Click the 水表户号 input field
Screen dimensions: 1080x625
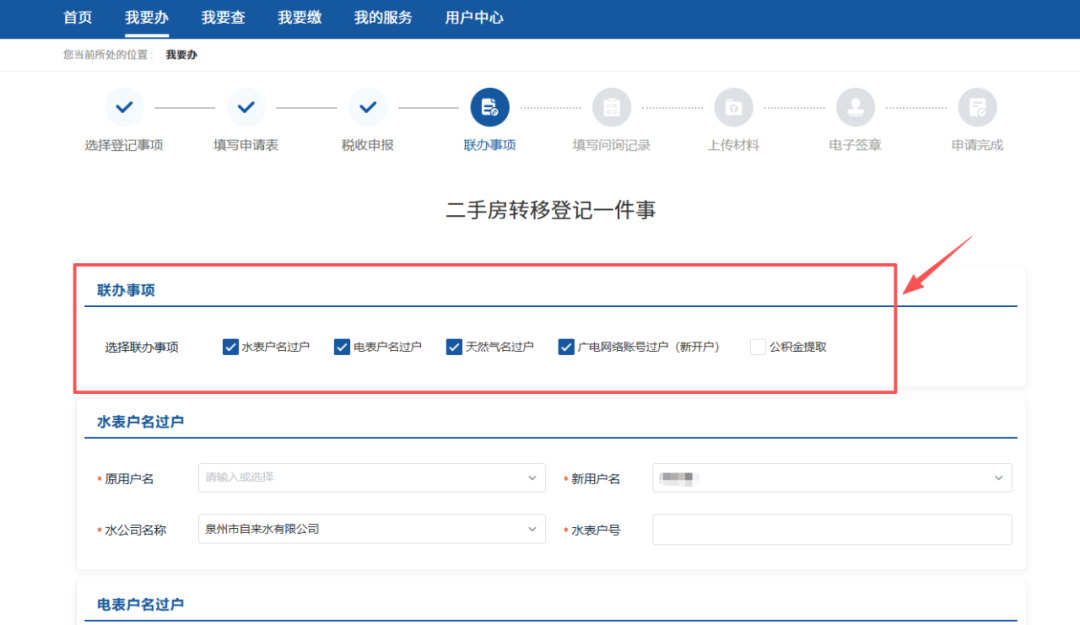click(x=831, y=529)
